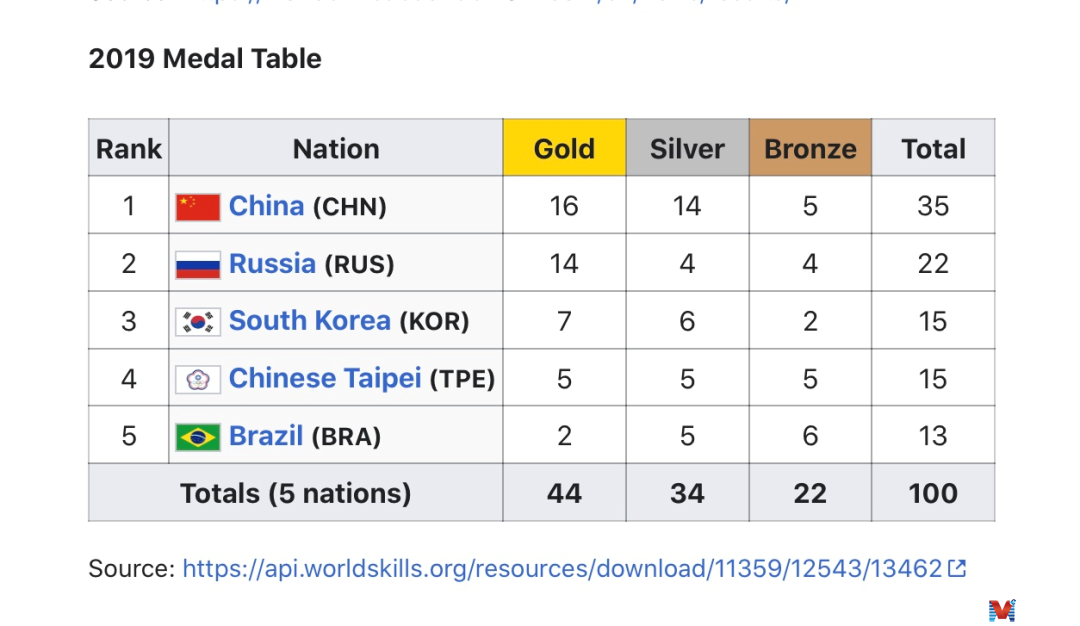The width and height of the screenshot is (1080, 626).
Task: Open the China country link
Action: point(266,206)
